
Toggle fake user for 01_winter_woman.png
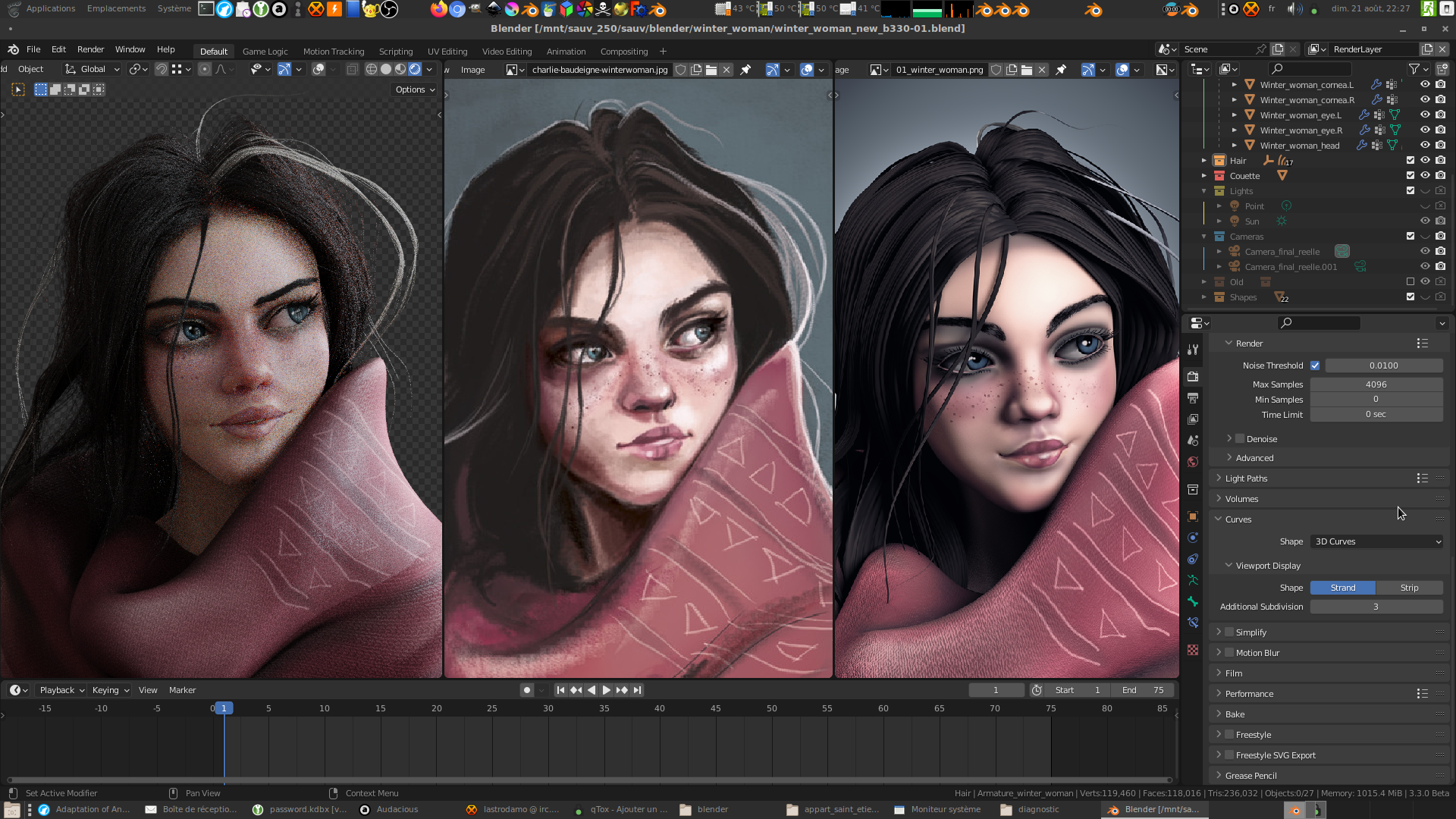996,70
